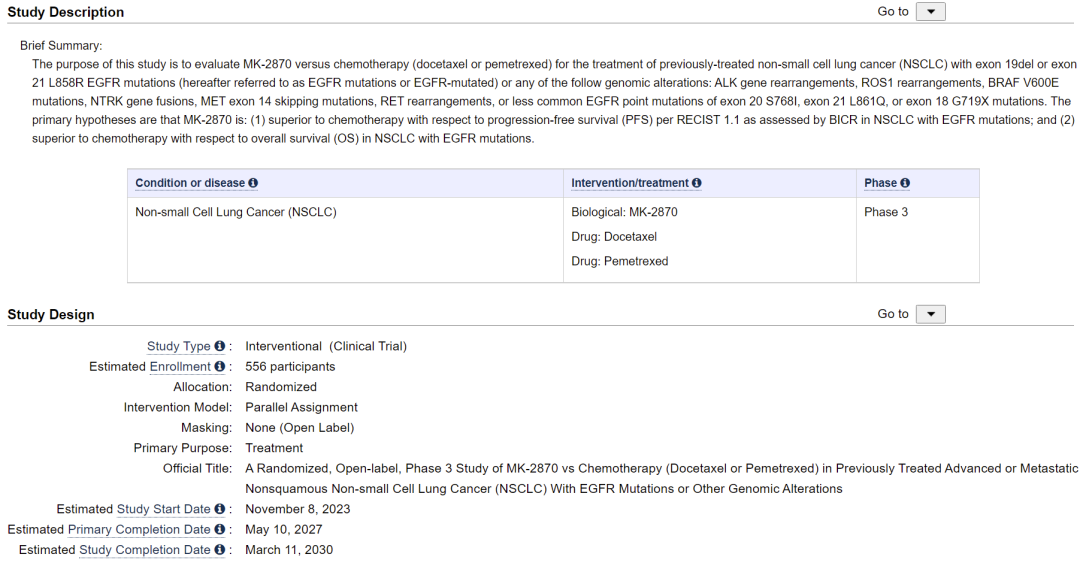1080x563 pixels.
Task: Select the Intervention/treatment column header
Action: (x=630, y=183)
